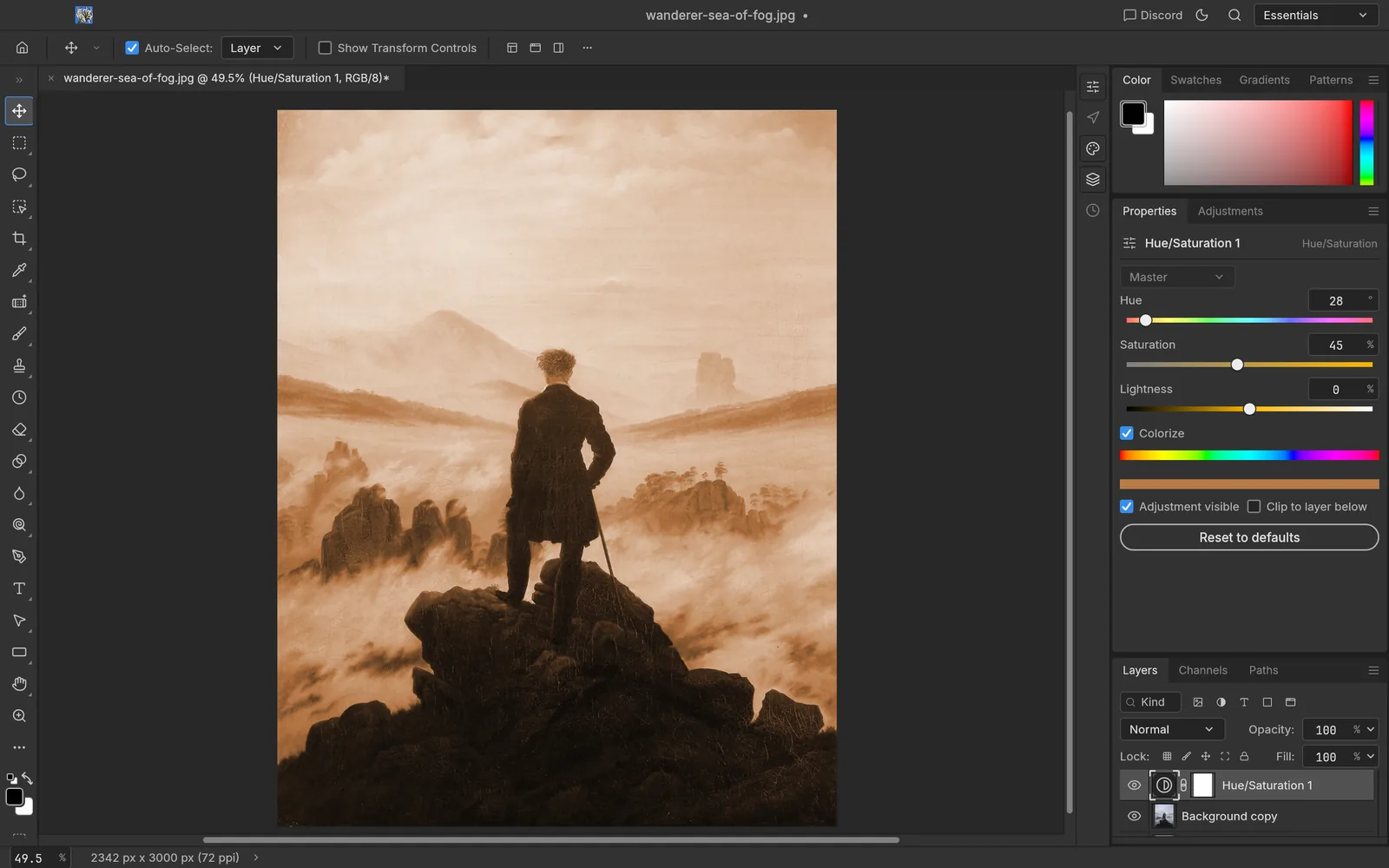Expand the Opacity percent dropdown

1371,730
